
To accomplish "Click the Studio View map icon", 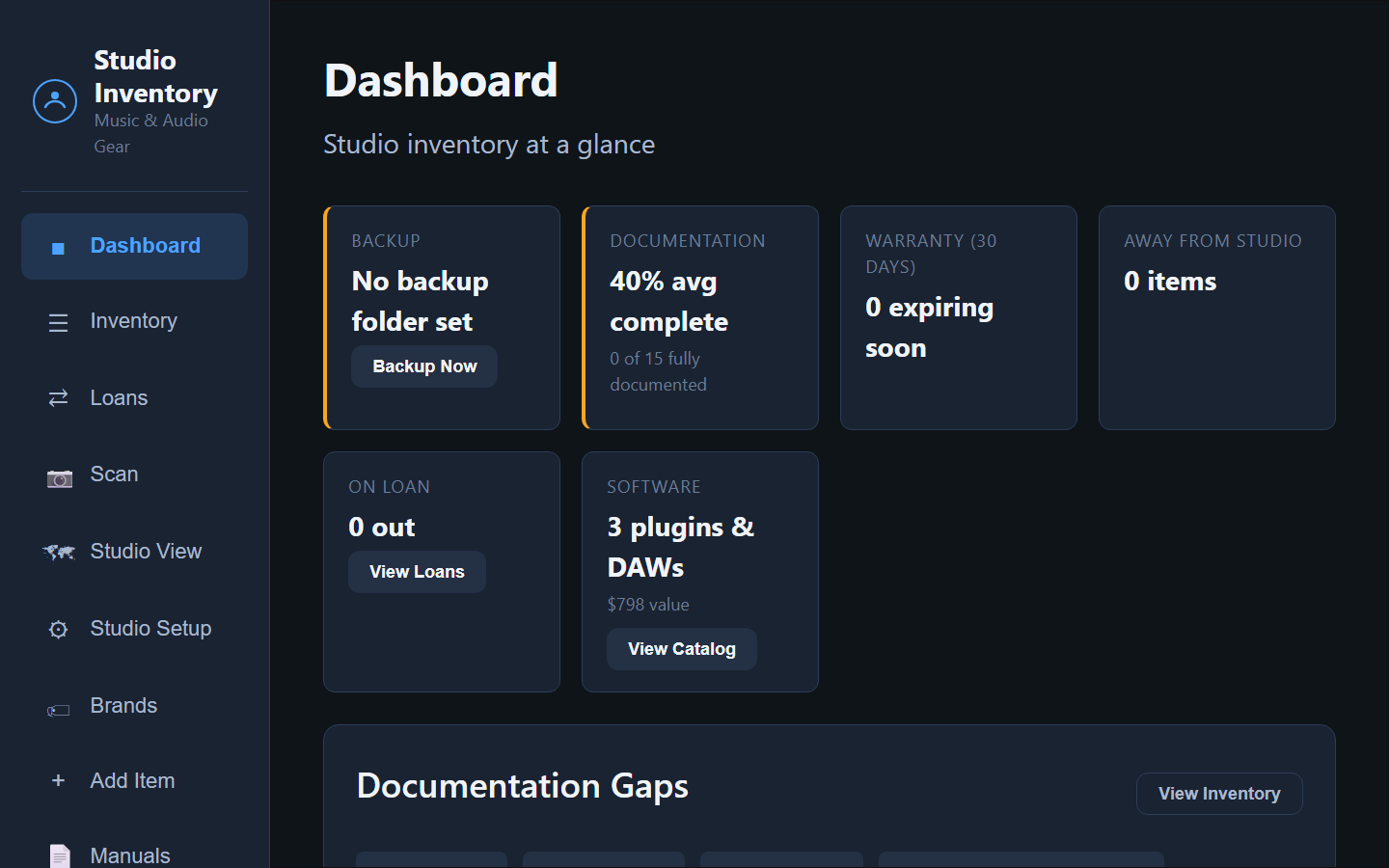I will (58, 553).
